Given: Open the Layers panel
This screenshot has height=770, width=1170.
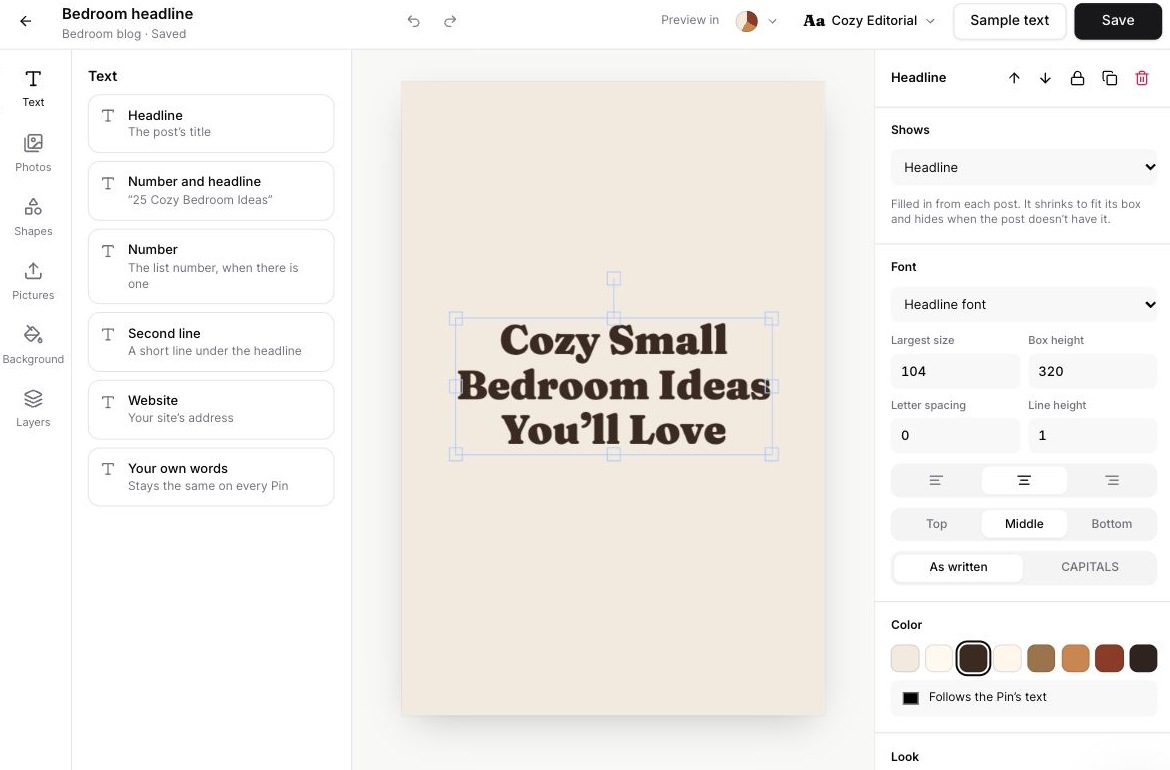Looking at the screenshot, I should 33,408.
